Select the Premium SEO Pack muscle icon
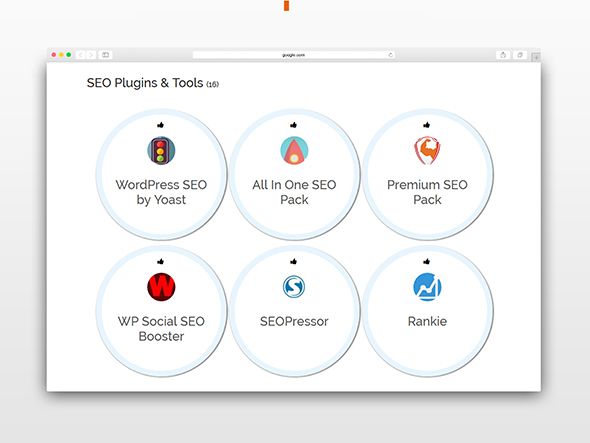 point(427,150)
